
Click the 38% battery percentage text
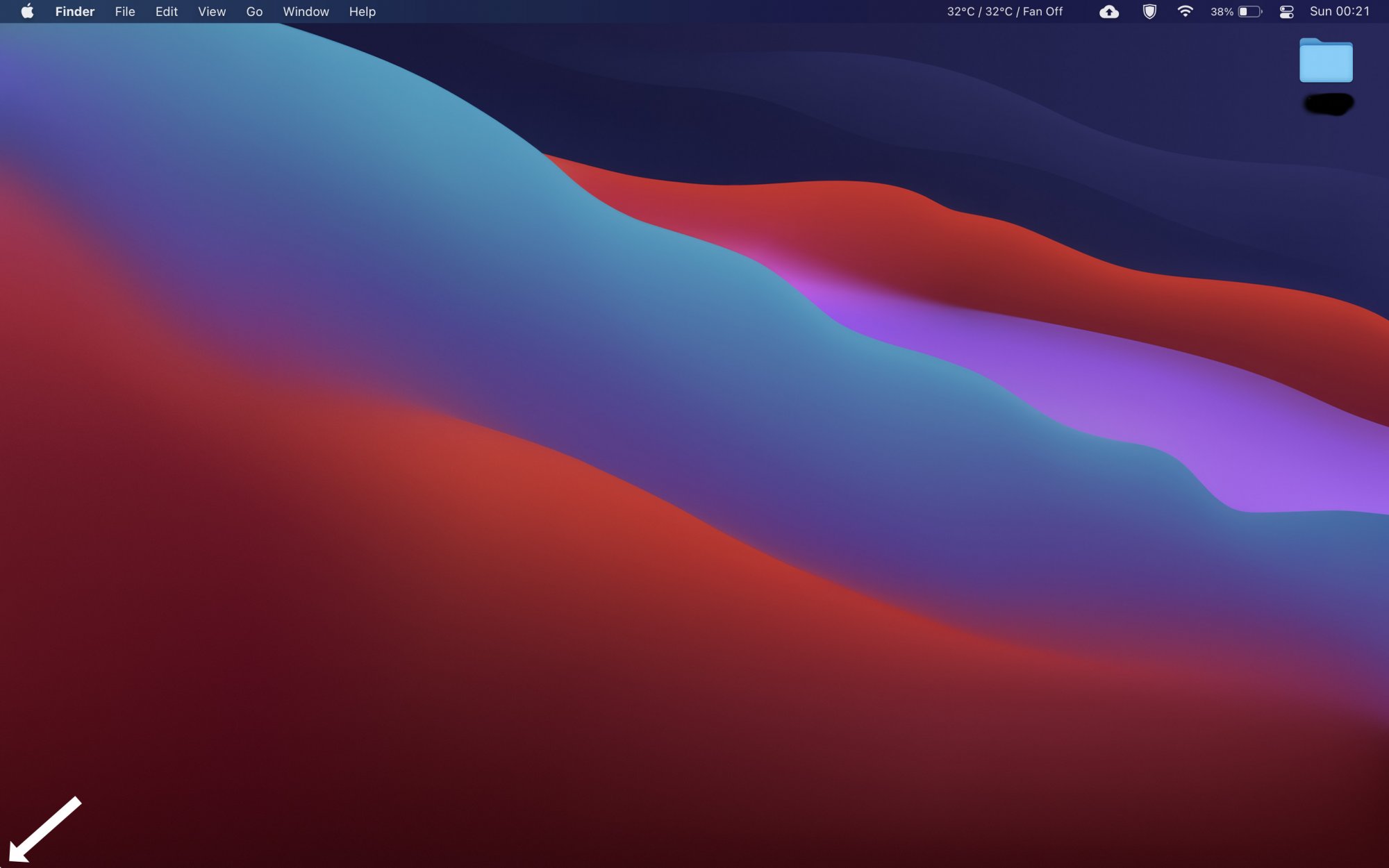click(x=1222, y=11)
